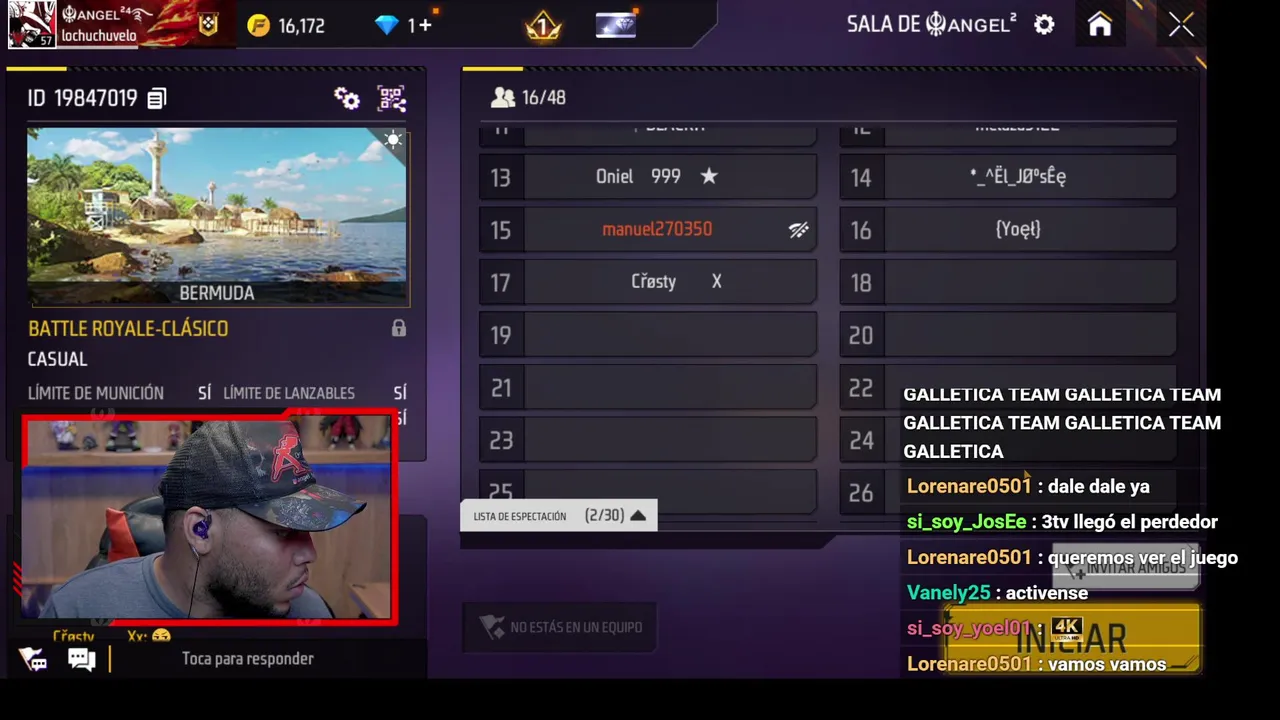1280x720 pixels.
Task: Open the rank badge icon in top bar
Action: (543, 25)
